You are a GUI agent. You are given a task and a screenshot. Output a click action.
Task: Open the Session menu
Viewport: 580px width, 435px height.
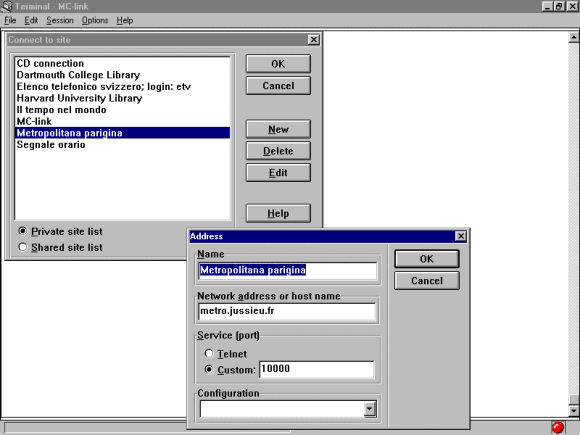(x=60, y=20)
